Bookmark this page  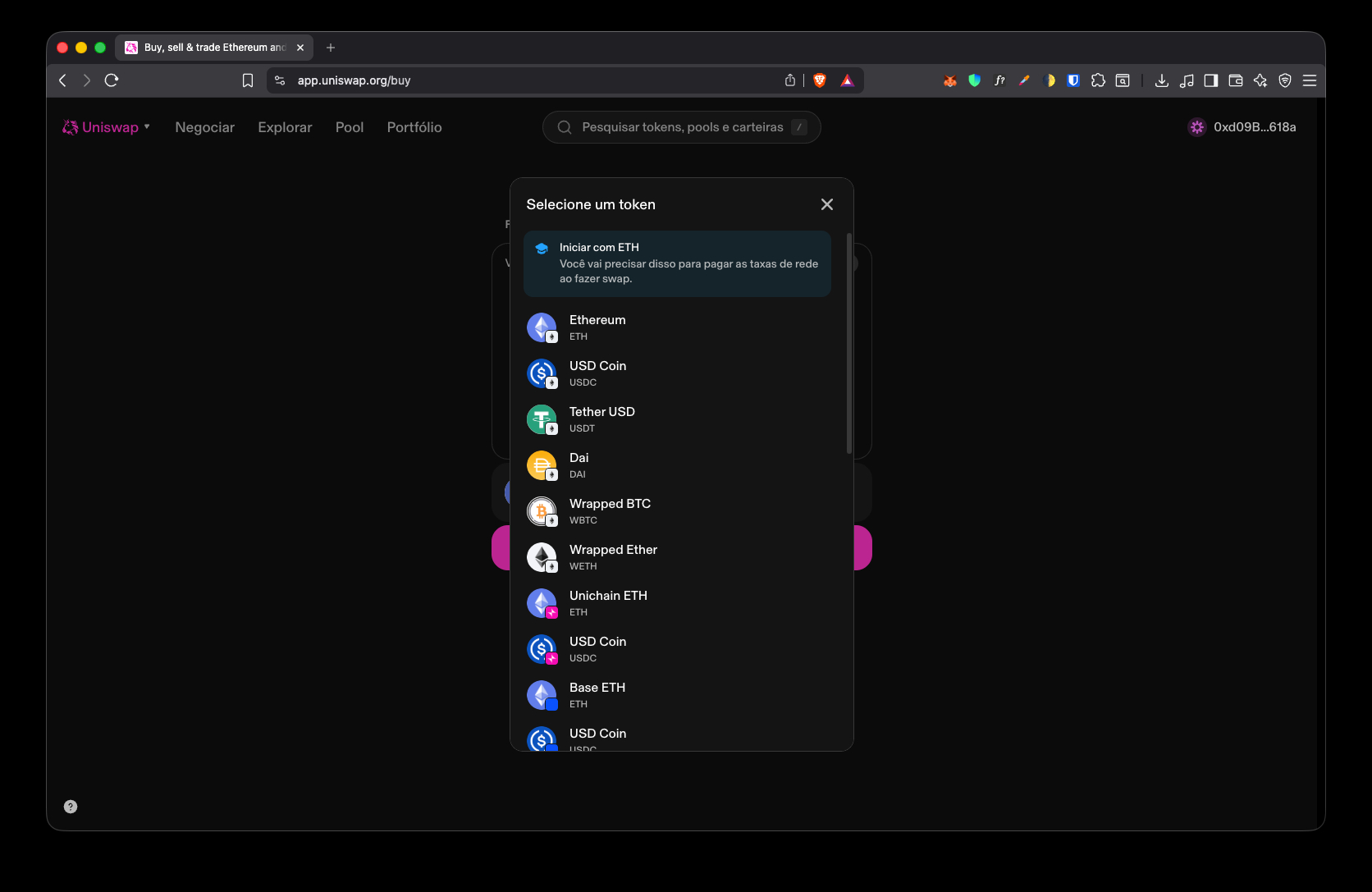[248, 80]
